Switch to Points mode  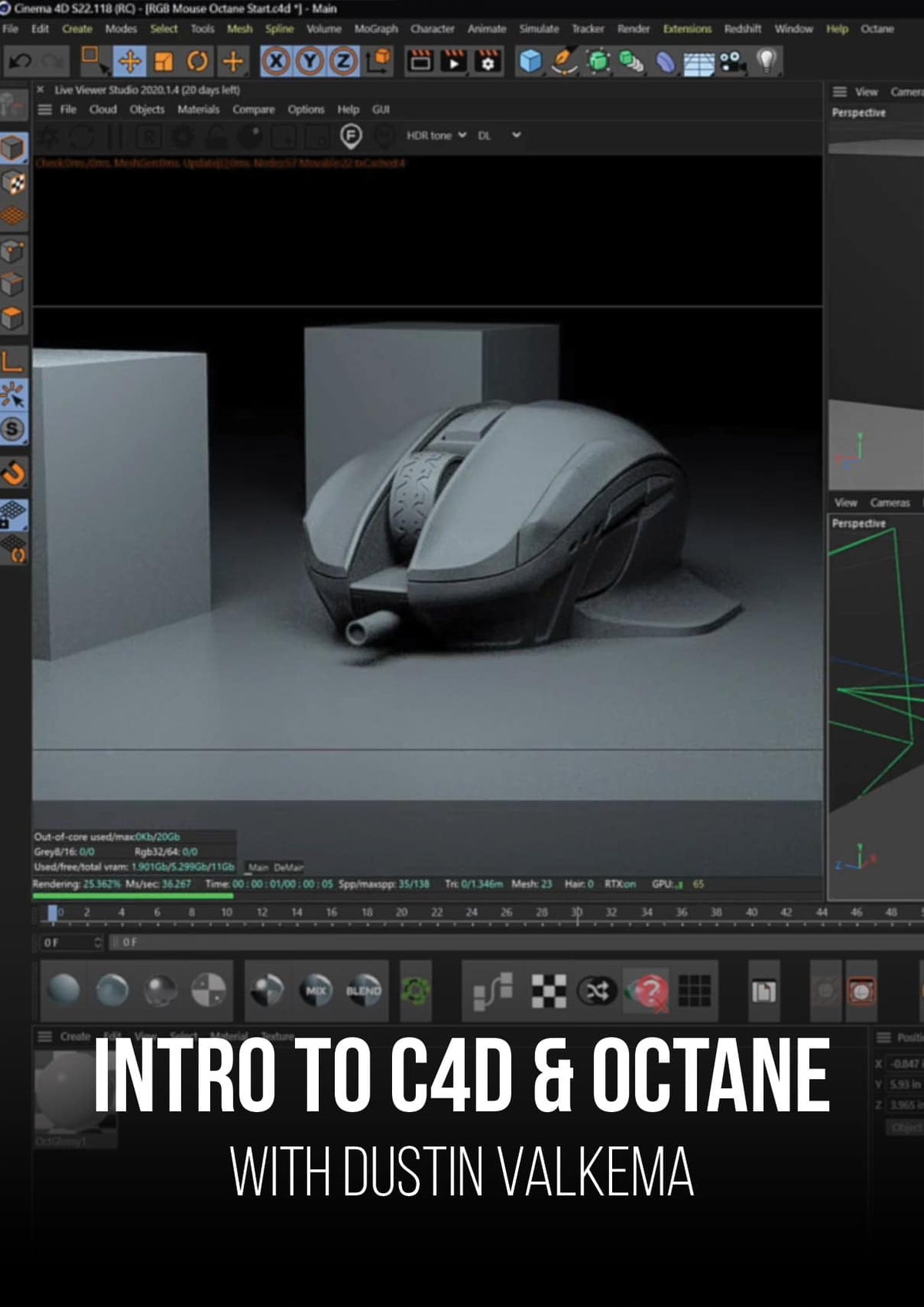pos(13,250)
